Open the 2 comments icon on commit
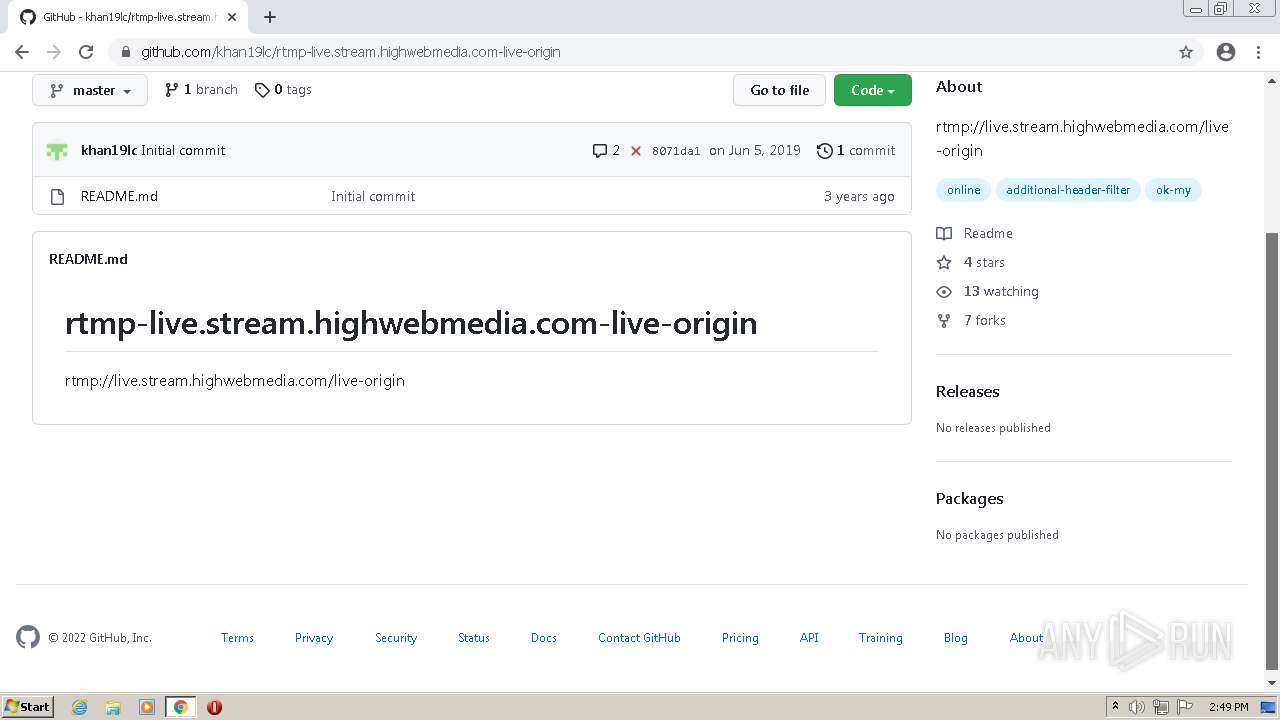This screenshot has height=720, width=1280. click(x=606, y=151)
